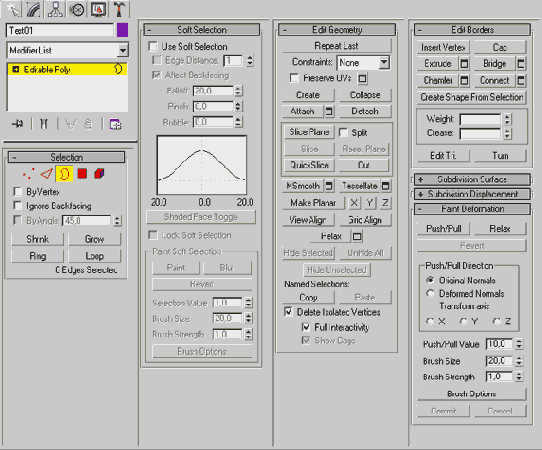Viewport: 542px width, 450px height.
Task: Expand the Subdivision Surface rollout
Action: tap(472, 179)
